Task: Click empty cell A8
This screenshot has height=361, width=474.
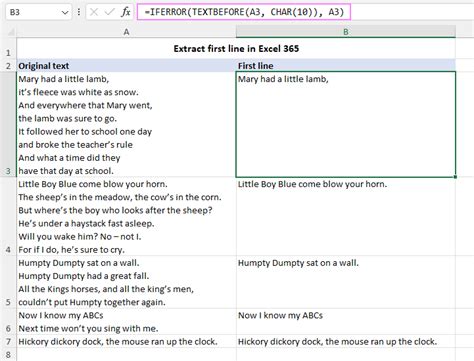Action: tap(126, 355)
